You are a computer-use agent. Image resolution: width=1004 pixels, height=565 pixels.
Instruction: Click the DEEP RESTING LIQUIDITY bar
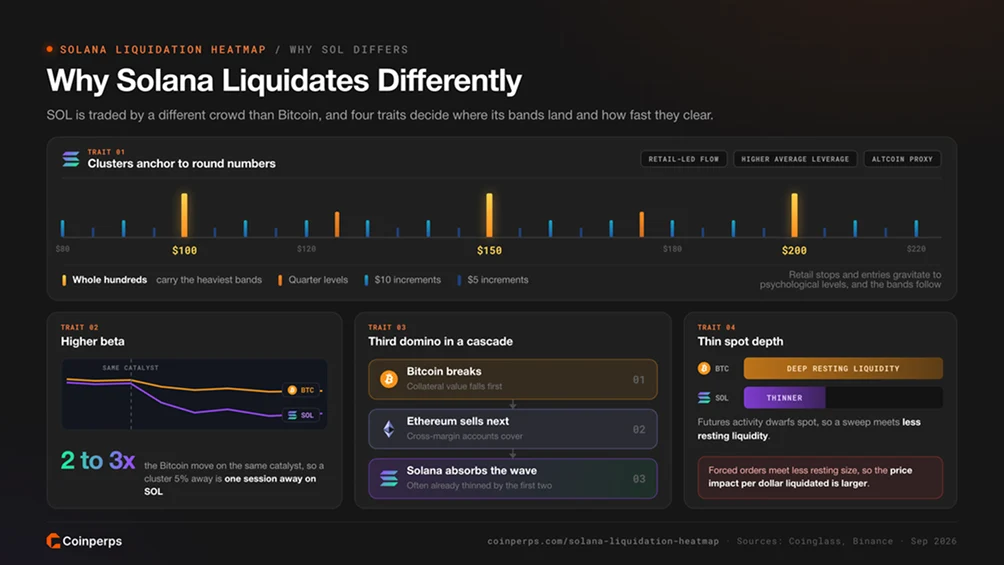coord(843,368)
